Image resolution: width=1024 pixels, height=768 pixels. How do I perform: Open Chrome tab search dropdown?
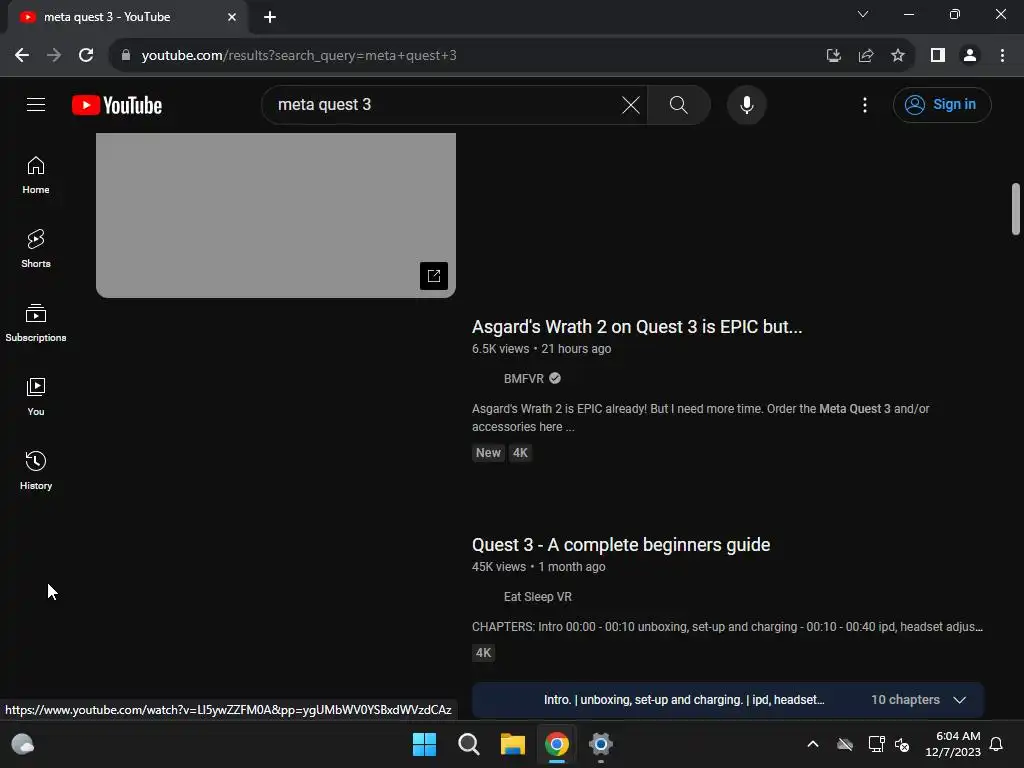tap(863, 14)
